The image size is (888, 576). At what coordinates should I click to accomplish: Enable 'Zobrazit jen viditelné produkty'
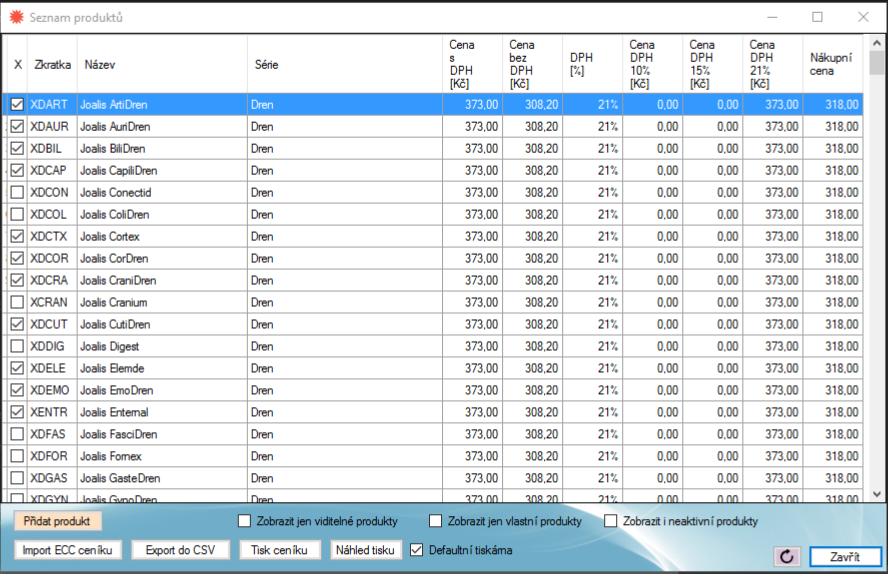pyautogui.click(x=244, y=521)
